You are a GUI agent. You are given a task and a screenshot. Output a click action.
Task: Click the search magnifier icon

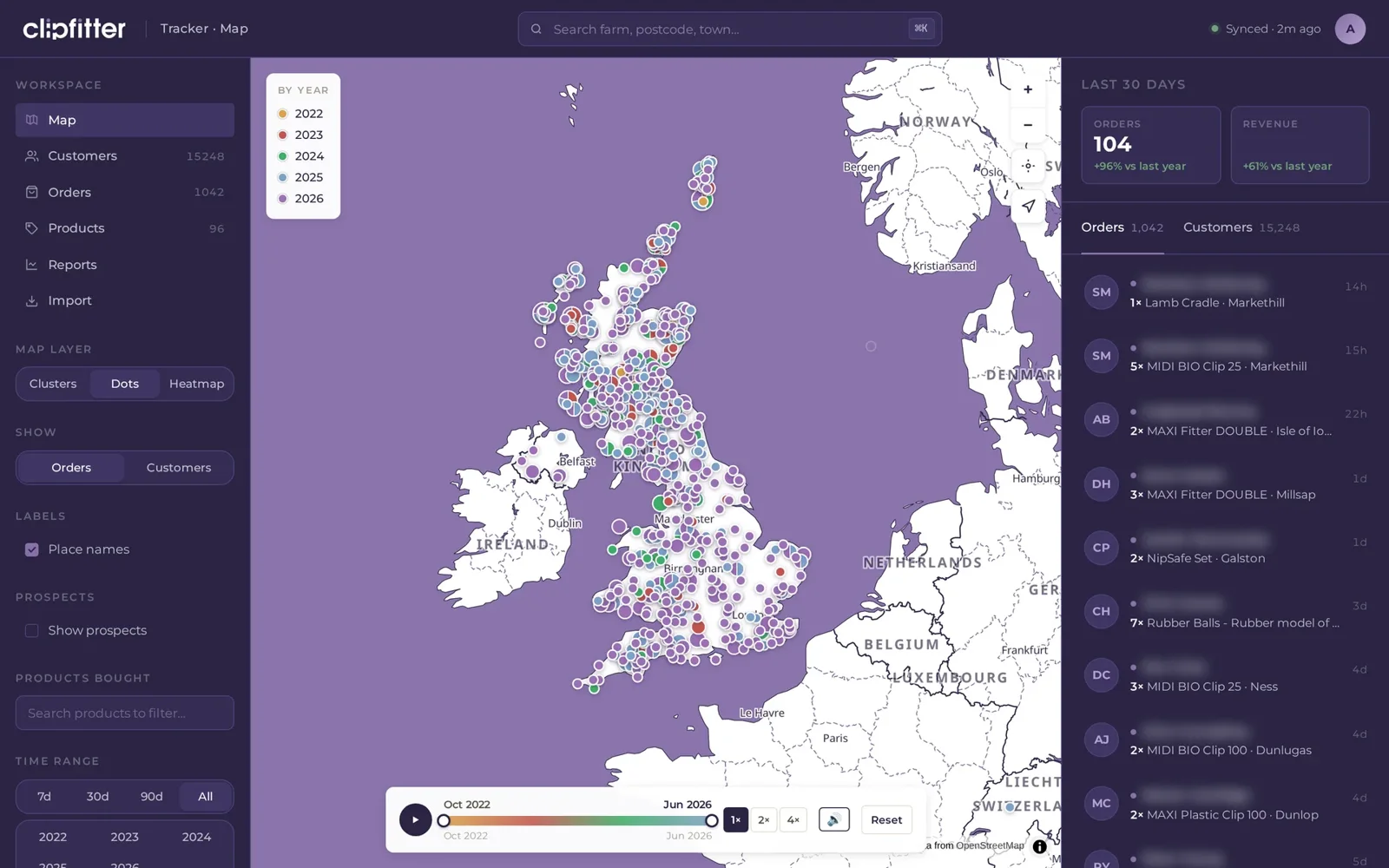click(537, 29)
